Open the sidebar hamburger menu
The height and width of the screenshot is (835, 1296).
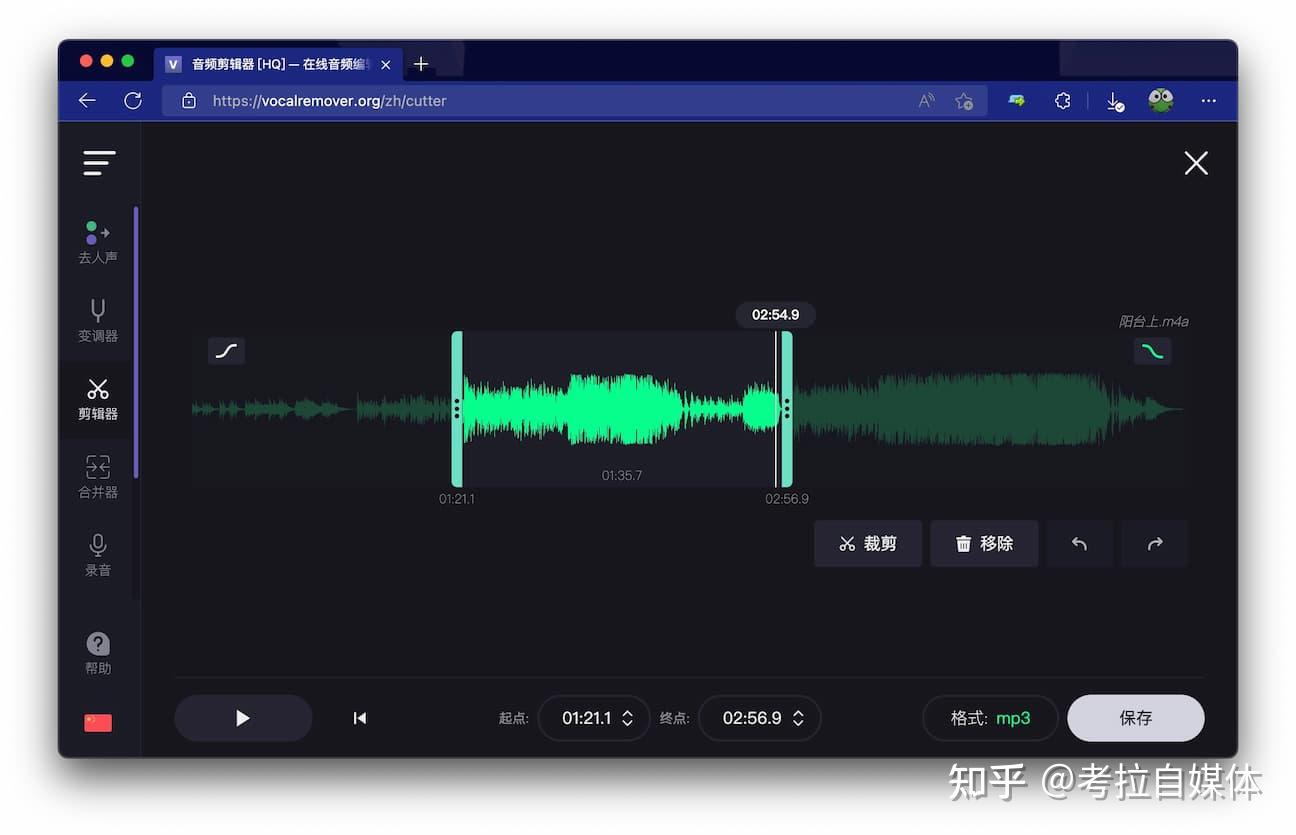[99, 162]
